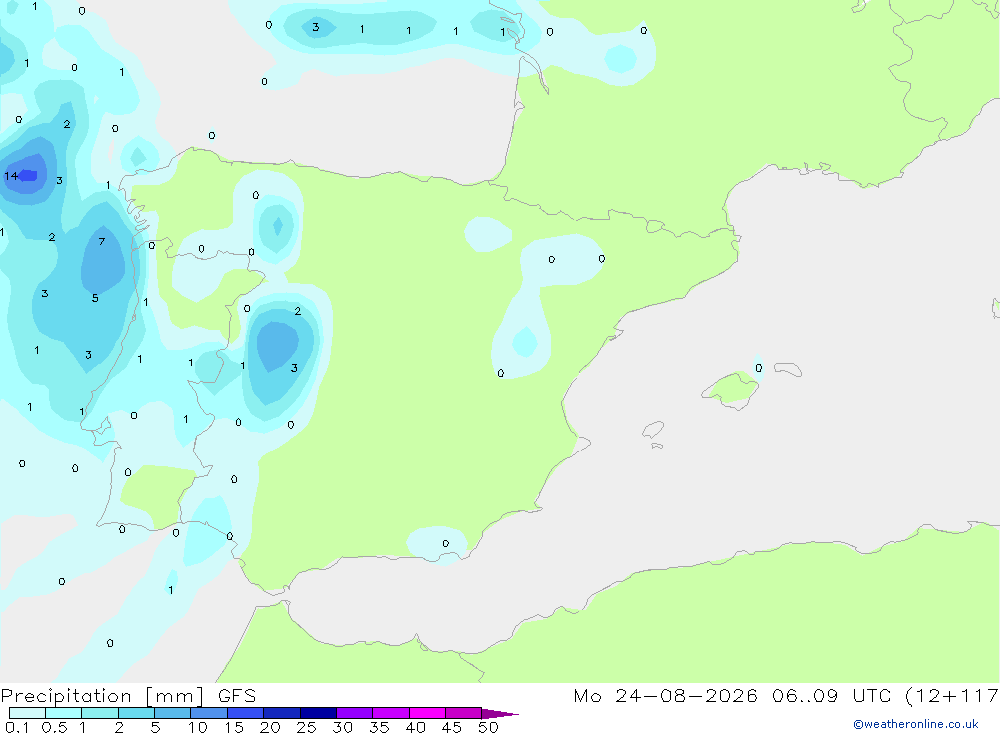The height and width of the screenshot is (733, 1000).
Task: Click the legend label 20
Action: click(x=270, y=727)
